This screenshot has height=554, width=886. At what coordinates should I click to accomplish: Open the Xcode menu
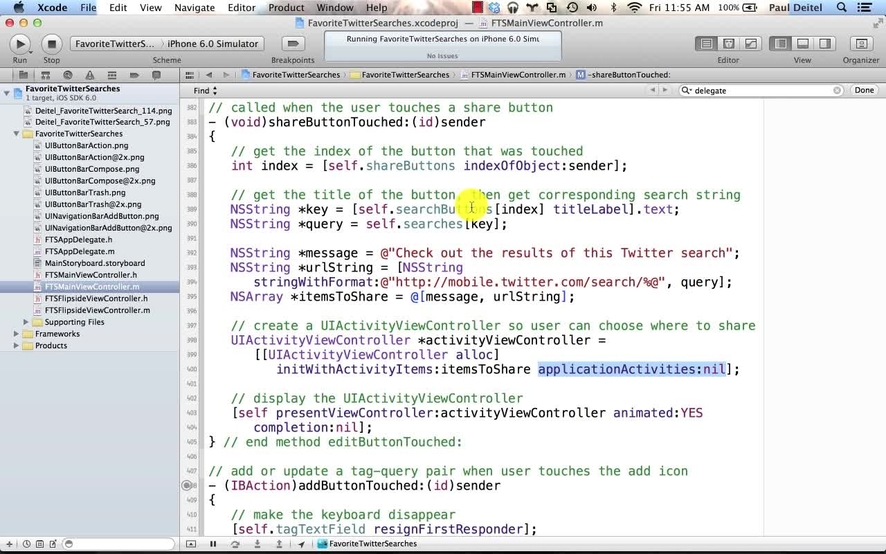pyautogui.click(x=52, y=7)
